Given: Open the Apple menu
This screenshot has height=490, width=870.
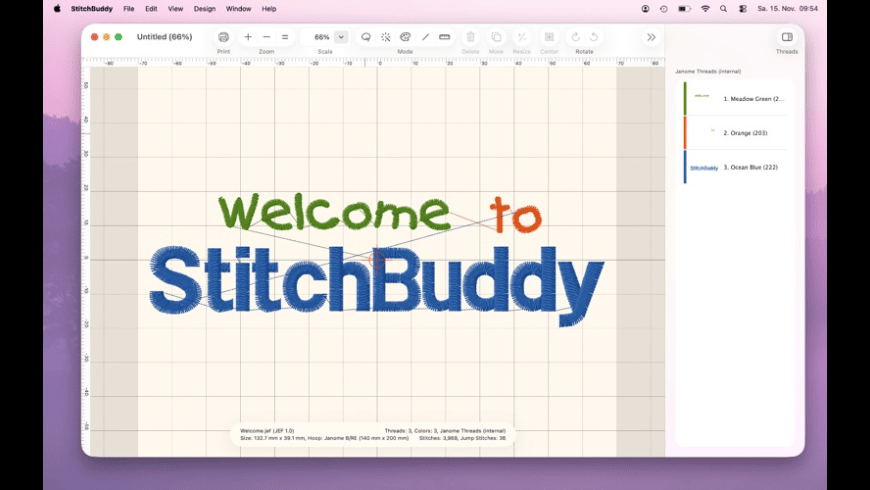Looking at the screenshot, I should click(x=57, y=9).
